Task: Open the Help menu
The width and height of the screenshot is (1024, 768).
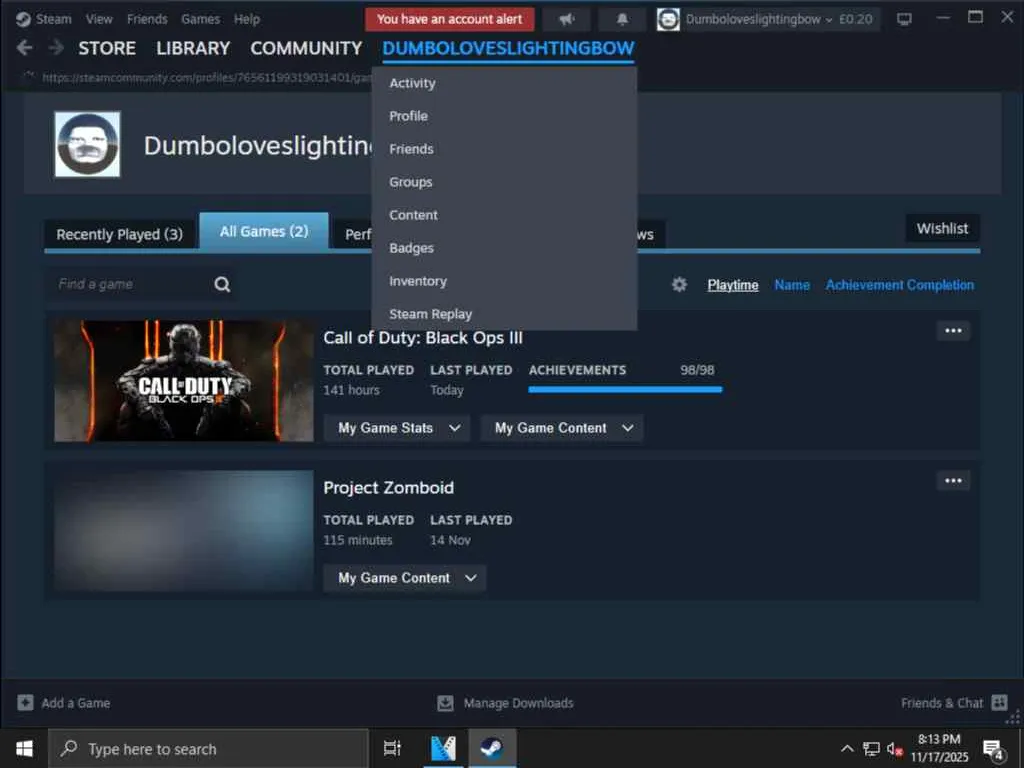Action: tap(247, 19)
